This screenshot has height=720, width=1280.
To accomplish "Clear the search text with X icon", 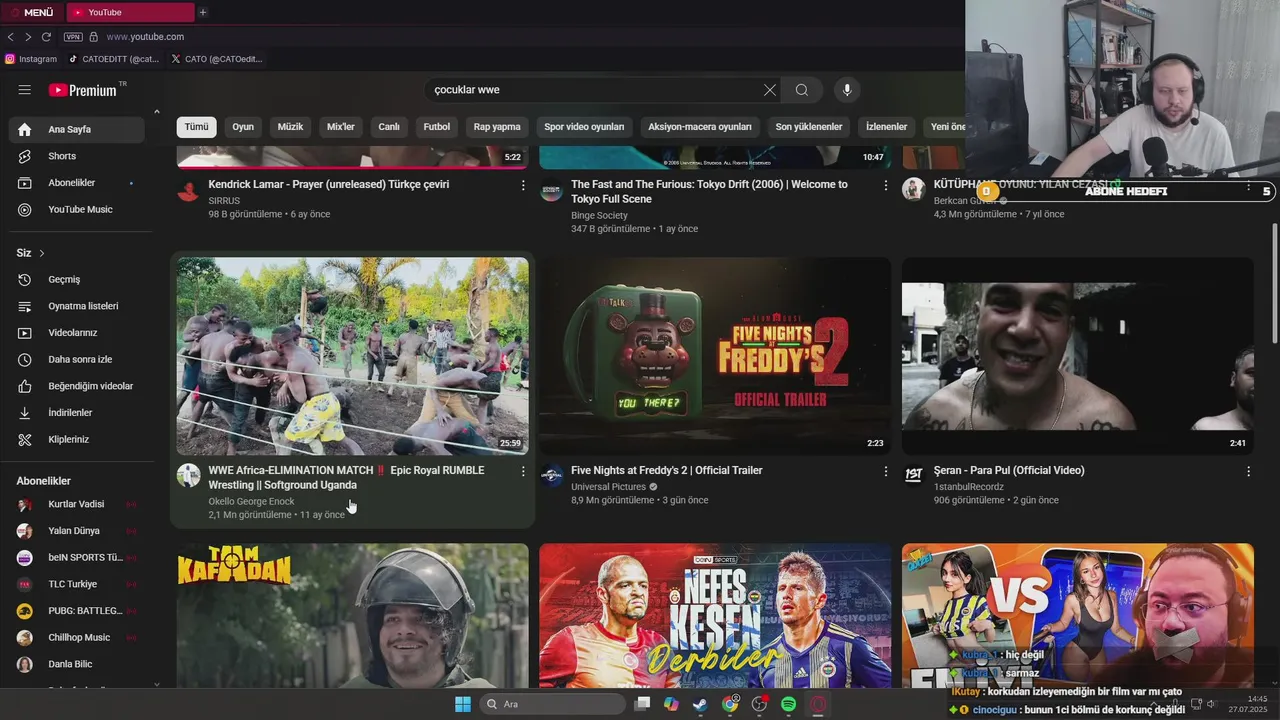I will point(770,90).
